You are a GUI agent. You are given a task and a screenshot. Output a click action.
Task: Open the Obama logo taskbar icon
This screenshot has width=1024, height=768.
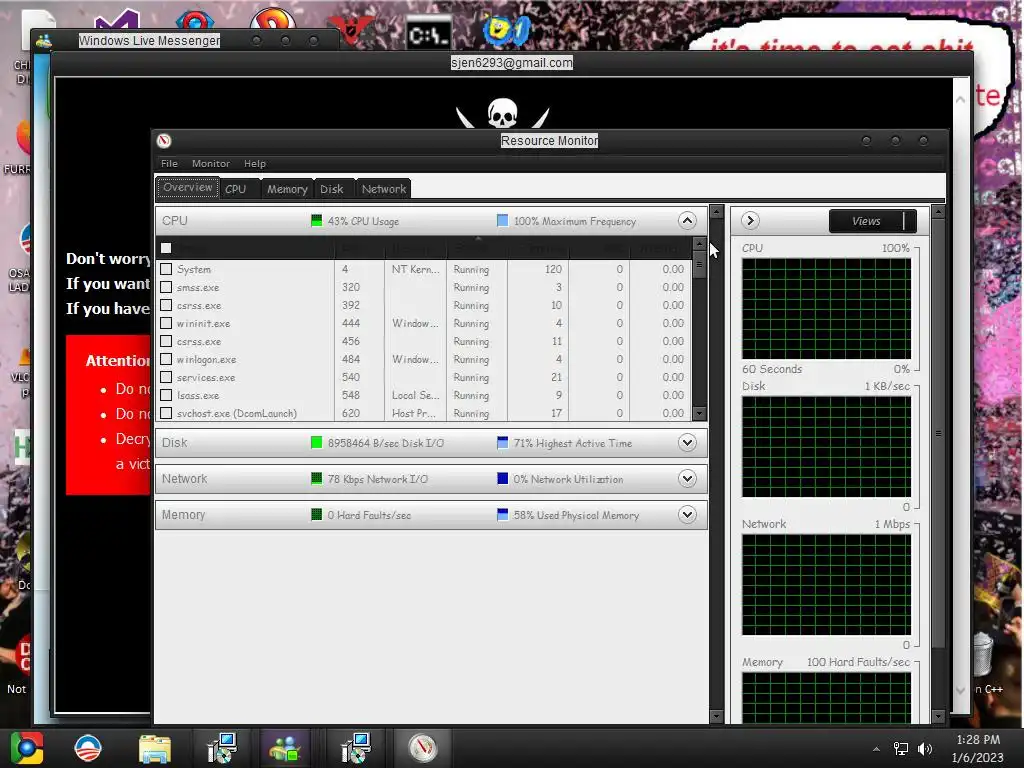point(88,748)
